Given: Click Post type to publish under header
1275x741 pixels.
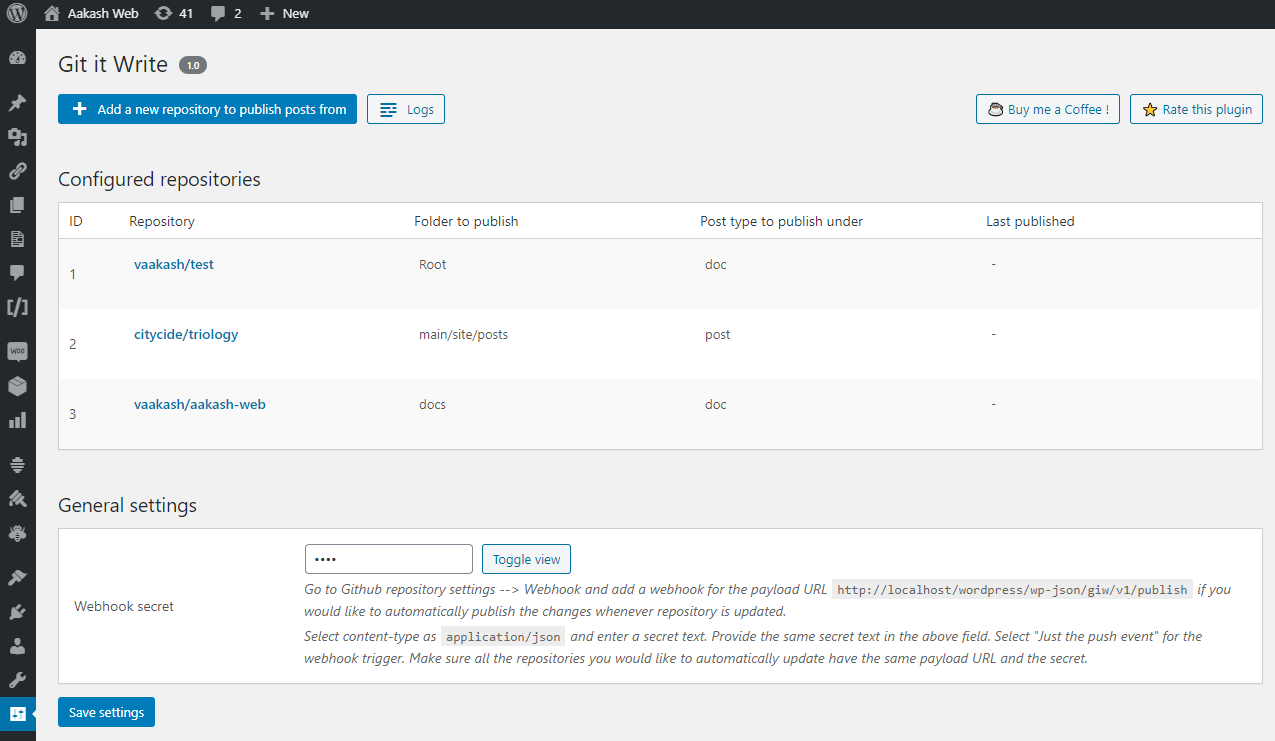Looking at the screenshot, I should (x=781, y=221).
